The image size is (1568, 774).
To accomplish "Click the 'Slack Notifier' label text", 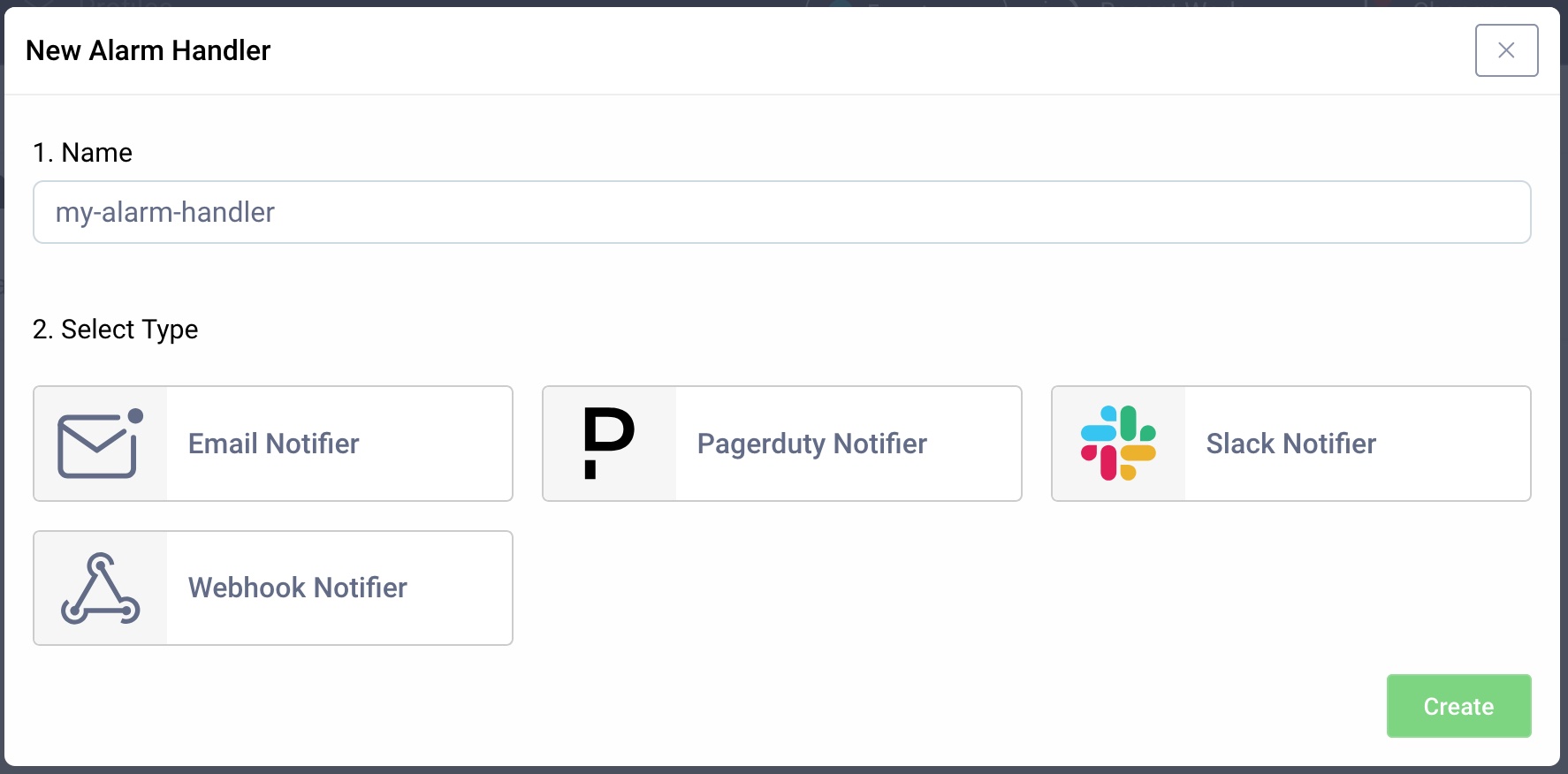I will click(1290, 444).
